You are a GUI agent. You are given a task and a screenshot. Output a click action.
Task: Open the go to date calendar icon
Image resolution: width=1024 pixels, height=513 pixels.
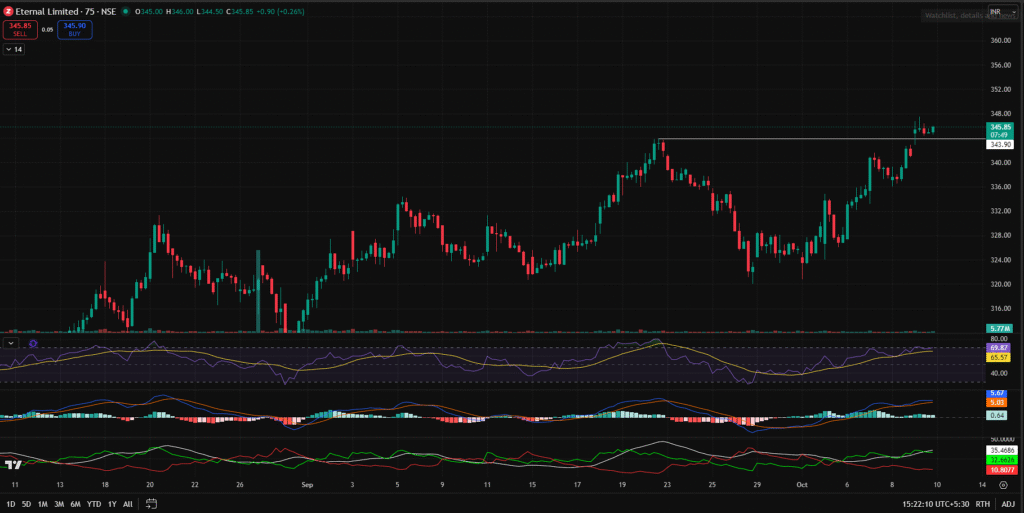coord(150,504)
